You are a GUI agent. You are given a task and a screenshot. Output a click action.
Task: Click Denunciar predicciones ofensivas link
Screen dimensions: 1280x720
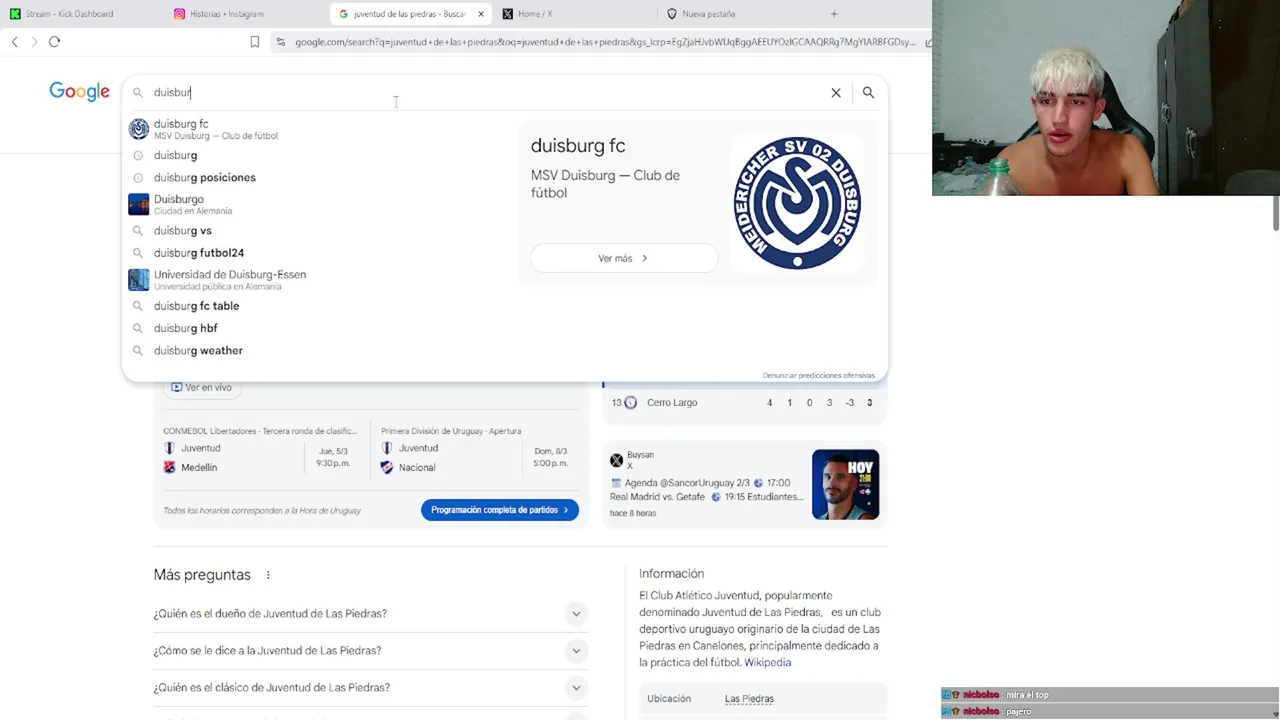tap(818, 375)
